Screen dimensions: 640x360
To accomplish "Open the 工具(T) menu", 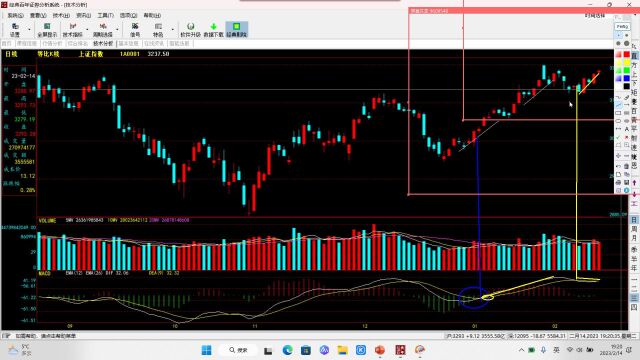I will (x=105, y=15).
